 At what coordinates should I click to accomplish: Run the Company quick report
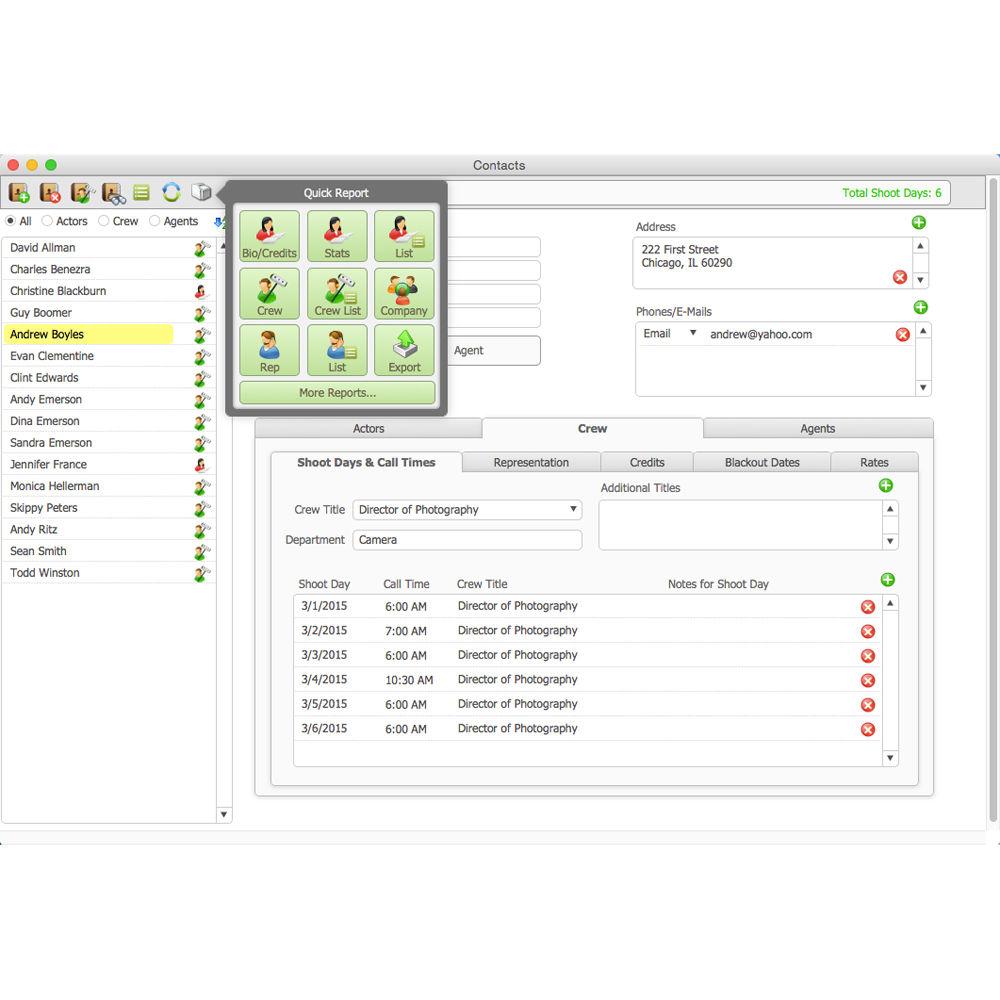(404, 293)
